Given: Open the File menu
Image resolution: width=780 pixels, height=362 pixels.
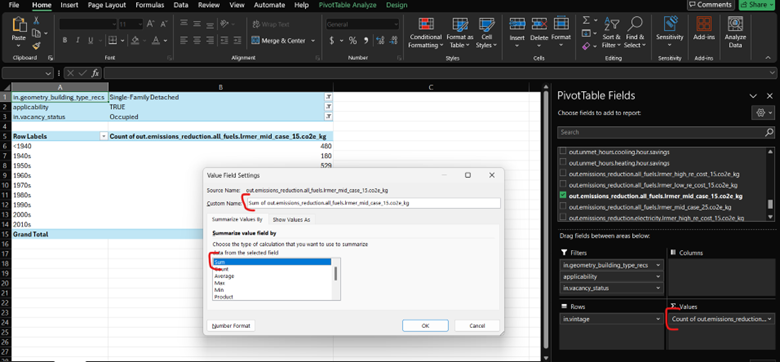Looking at the screenshot, I should point(14,5).
